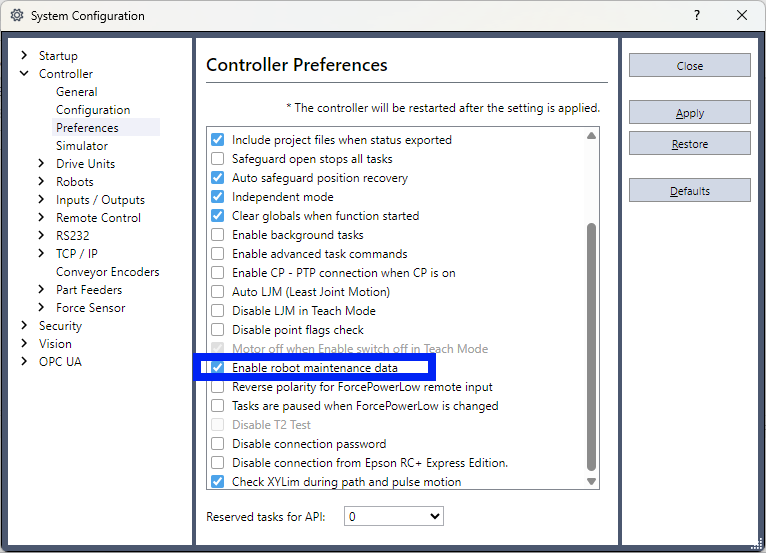Expand the Startup tree node
This screenshot has height=553, width=766.
[24, 55]
